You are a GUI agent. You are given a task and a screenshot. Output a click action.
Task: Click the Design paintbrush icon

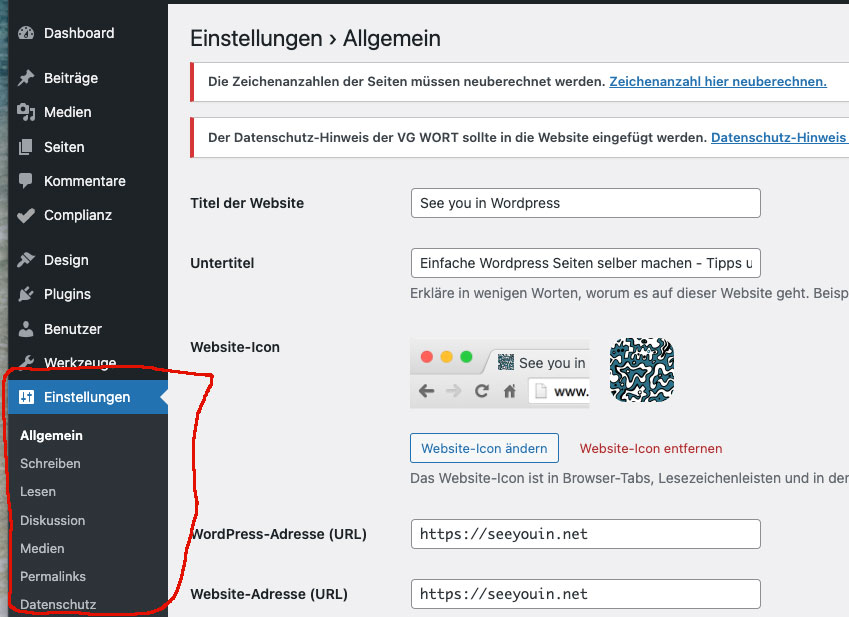pos(26,260)
